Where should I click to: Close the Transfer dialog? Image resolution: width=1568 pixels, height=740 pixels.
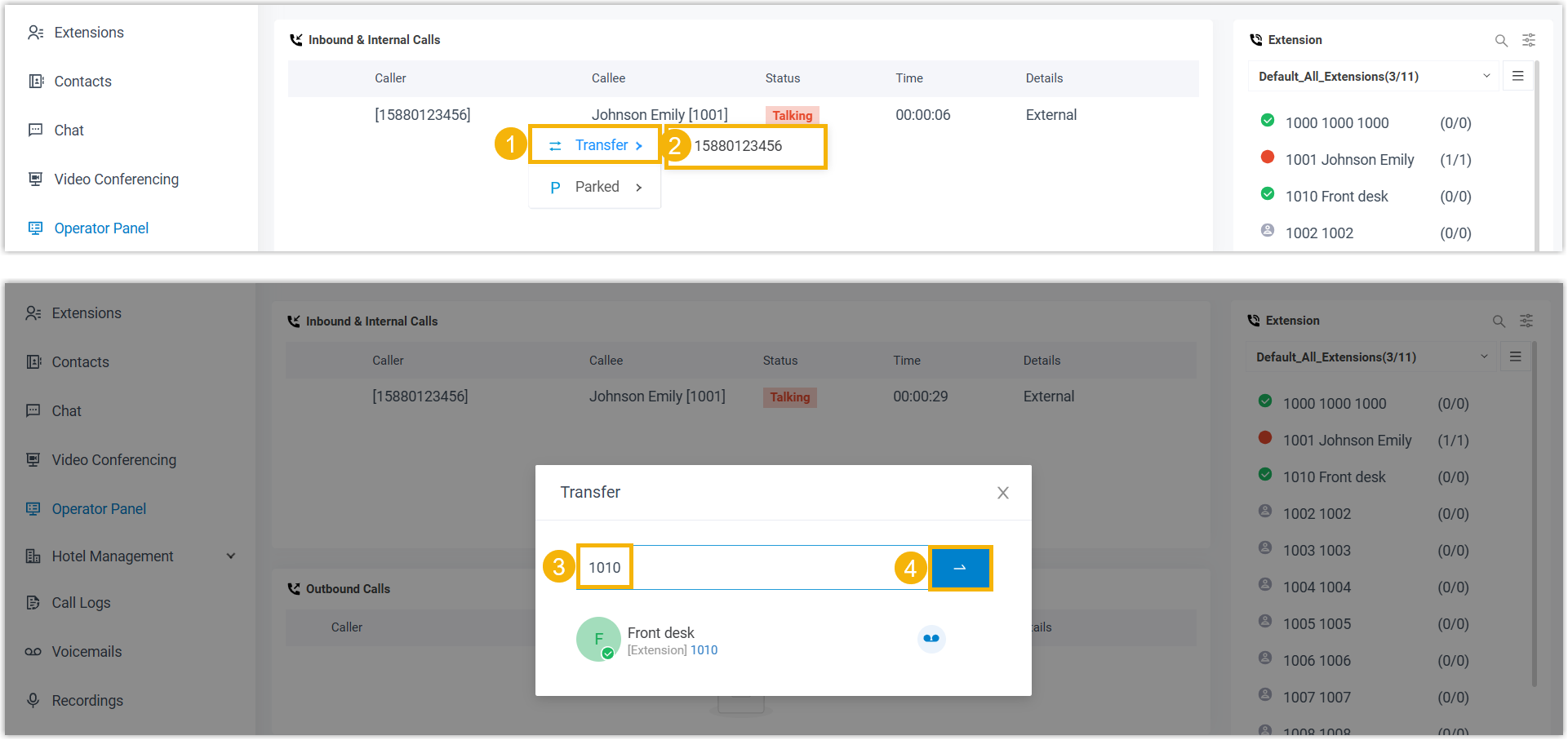[x=1002, y=493]
